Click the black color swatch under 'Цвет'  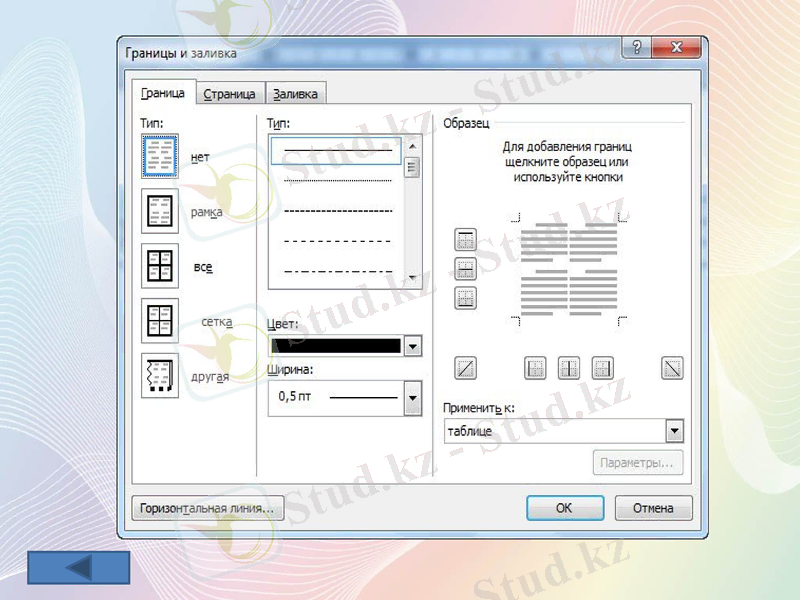tap(335, 346)
